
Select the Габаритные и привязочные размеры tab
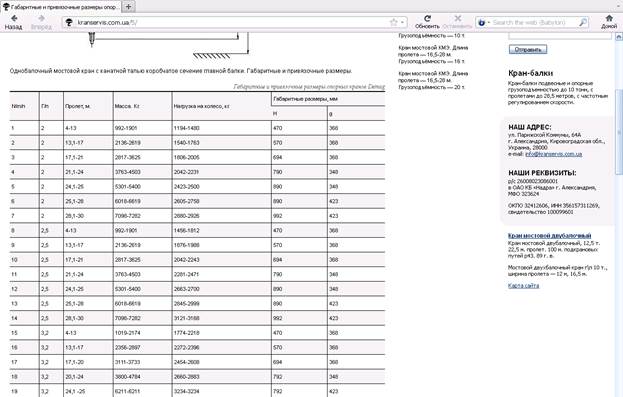click(x=60, y=7)
